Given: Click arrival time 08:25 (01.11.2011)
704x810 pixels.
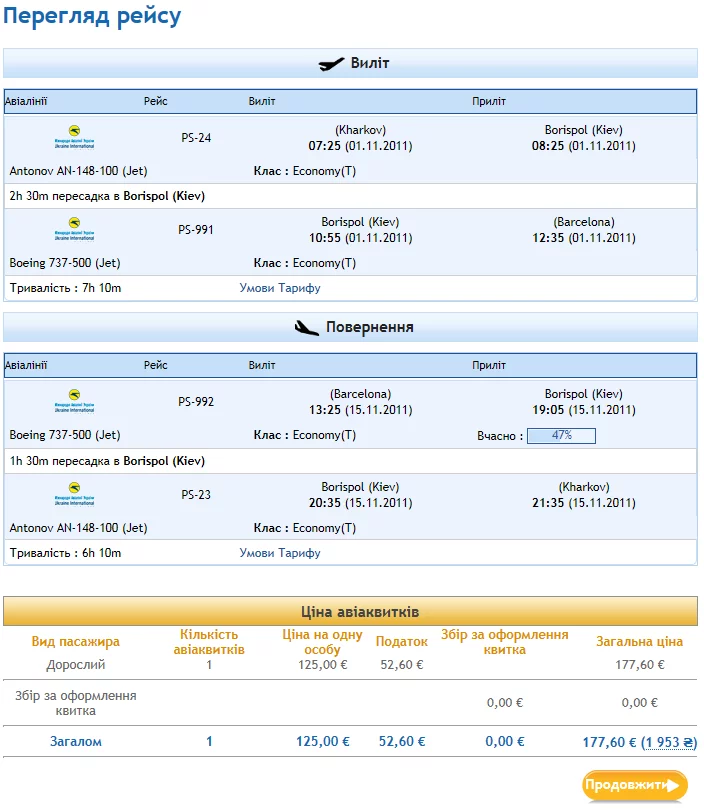Looking at the screenshot, I should coord(584,146).
